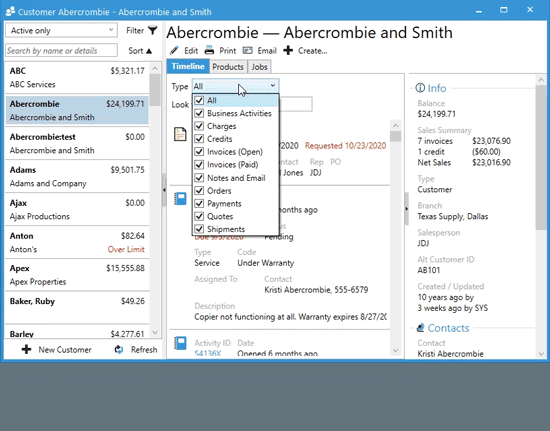This screenshot has height=431, width=550.
Task: Select the Adams and Company customer
Action: pyautogui.click(x=77, y=176)
